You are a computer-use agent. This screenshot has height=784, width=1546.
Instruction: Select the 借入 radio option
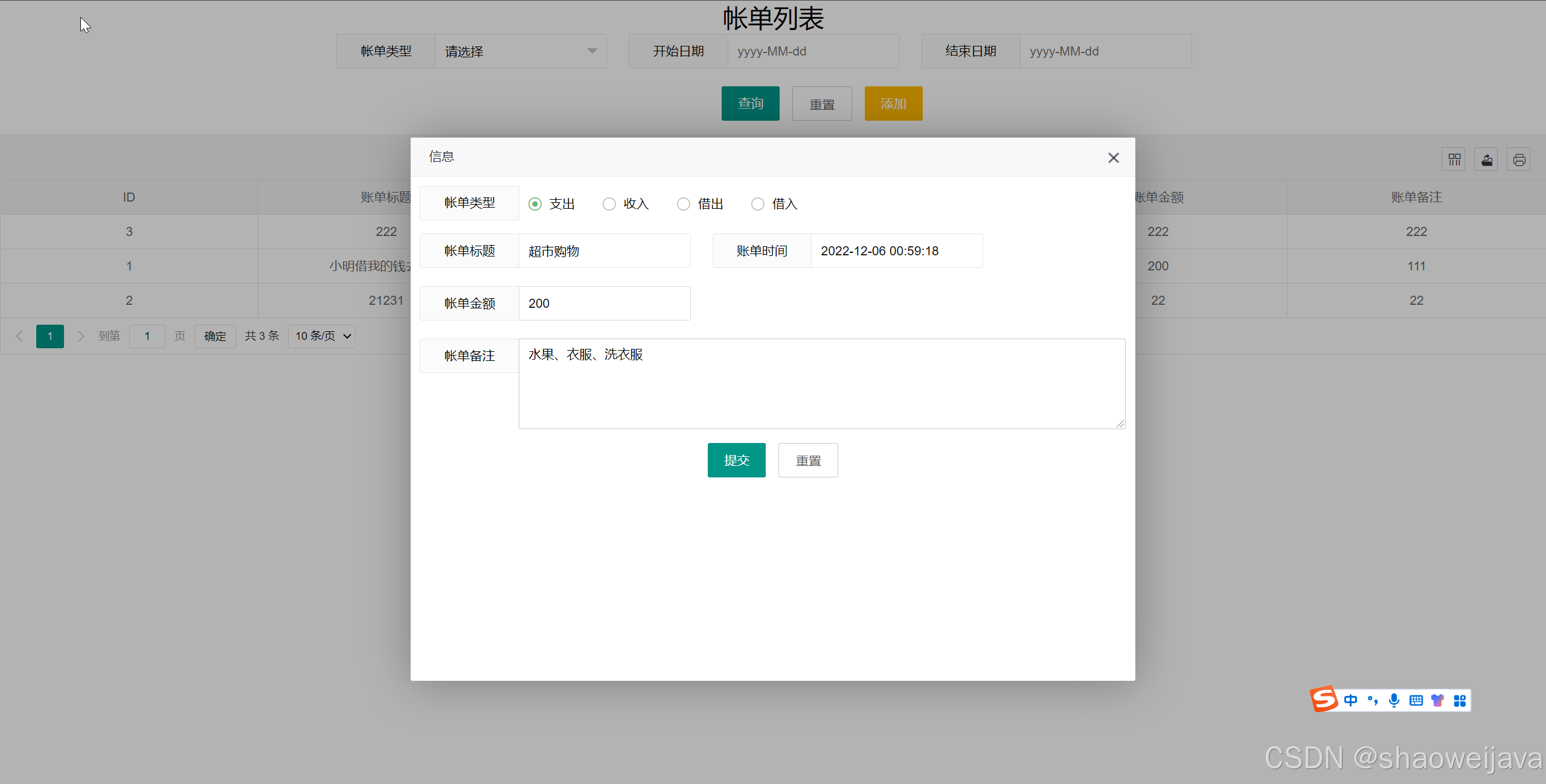click(757, 204)
